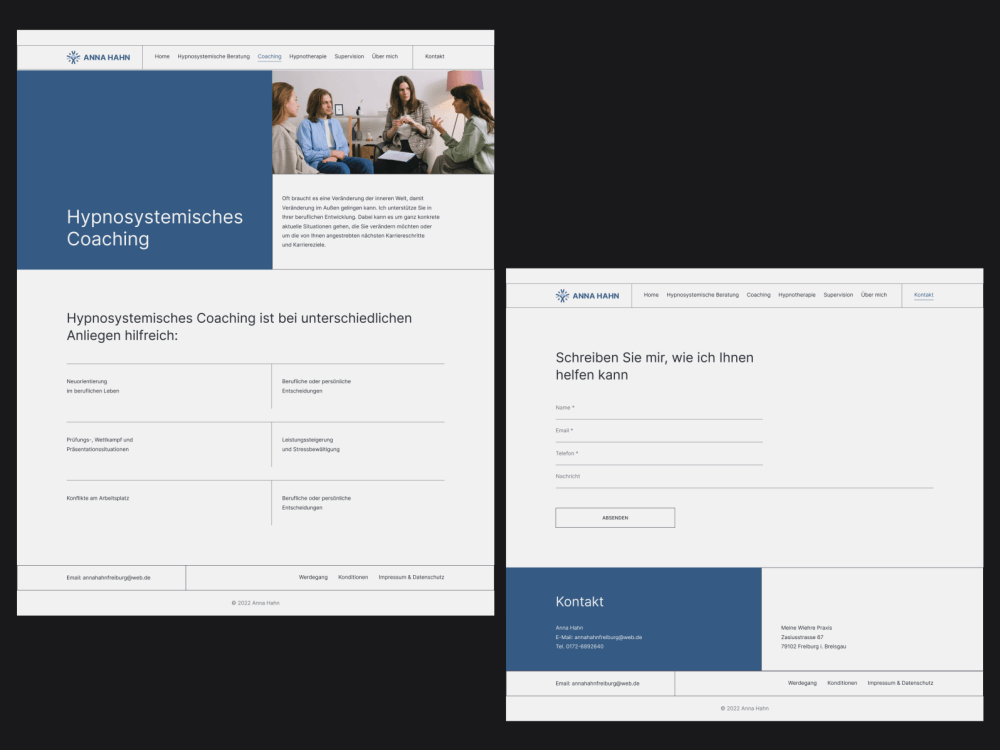1000x750 pixels.
Task: Open Über mich in Coaching page navigation
Action: coord(385,57)
